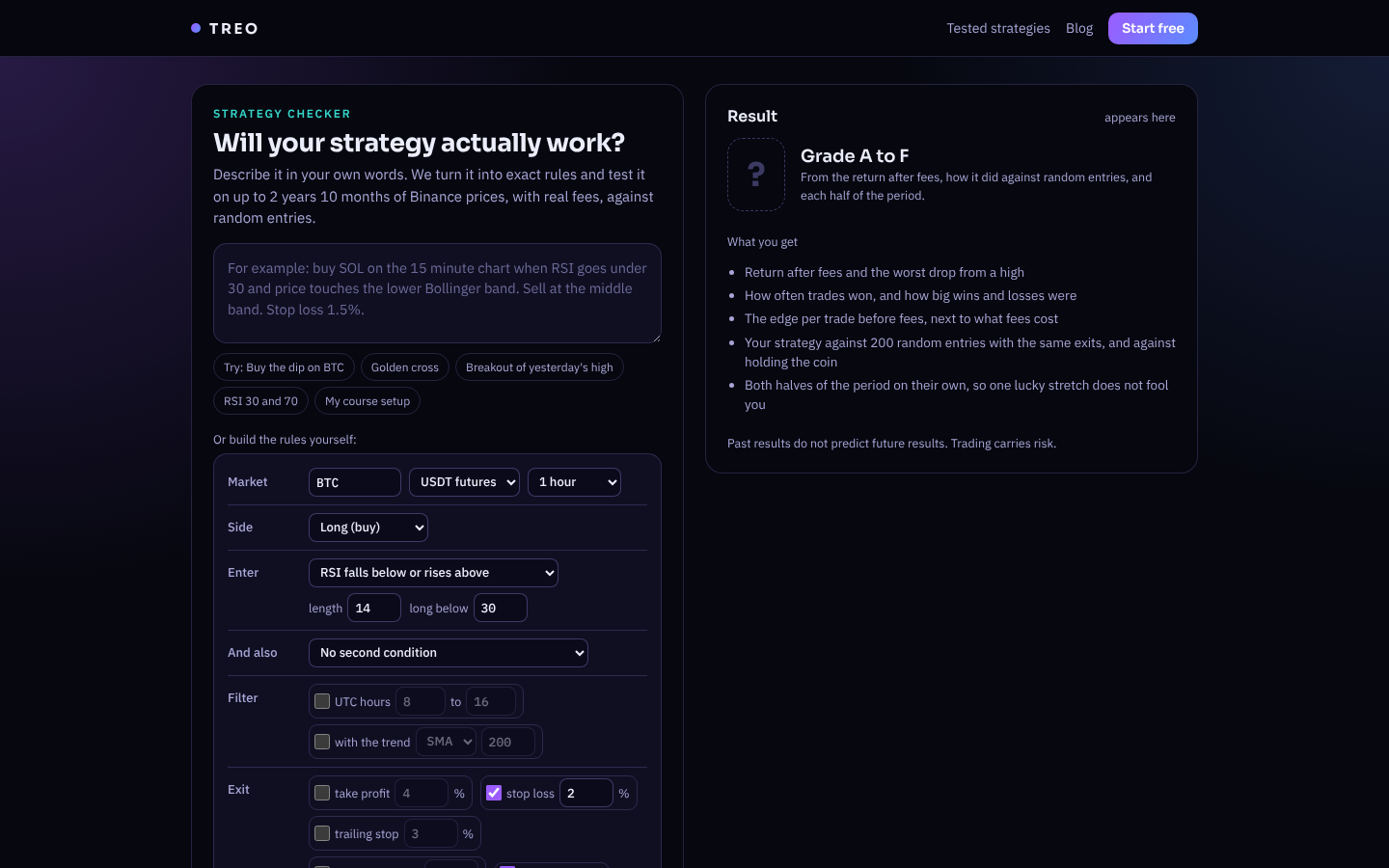
Task: Open the Tested strategies page
Action: [x=998, y=28]
